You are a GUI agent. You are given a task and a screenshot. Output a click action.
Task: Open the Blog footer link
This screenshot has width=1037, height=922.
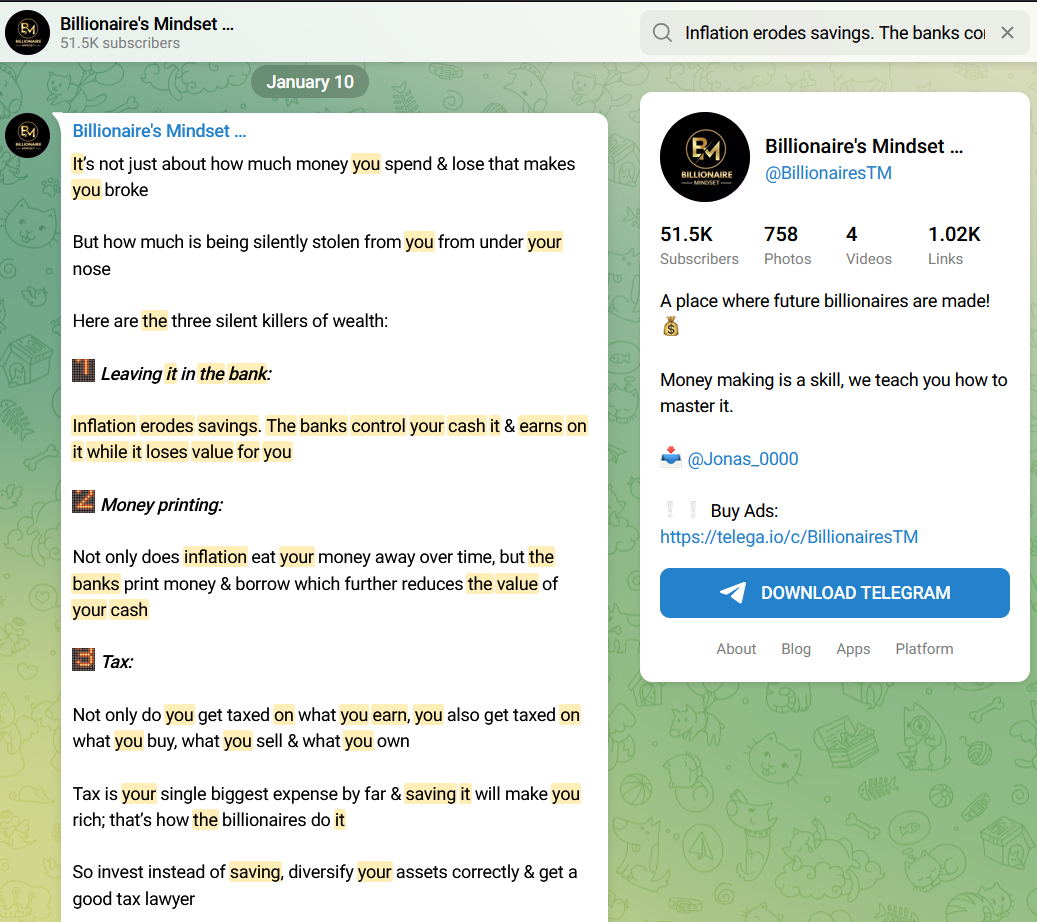point(796,649)
